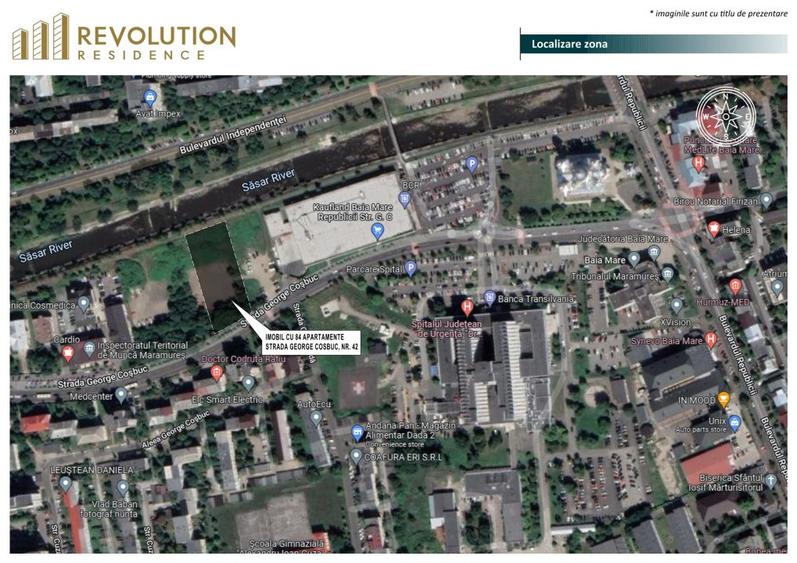Open the Judecătoria Baia Mare courthouse pin
Viewport: 797px width, 563px height.
point(654,251)
